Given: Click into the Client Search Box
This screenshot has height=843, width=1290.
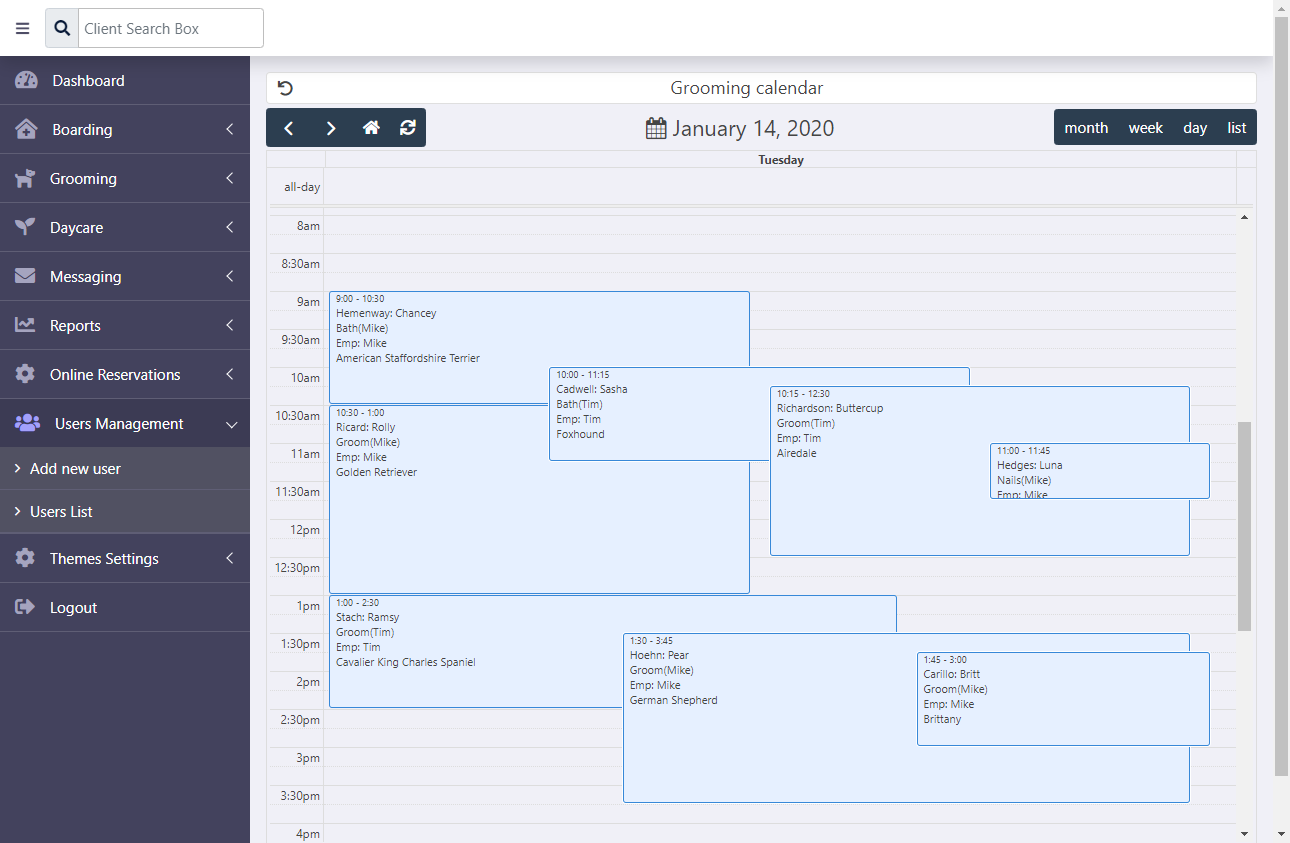Looking at the screenshot, I should [x=171, y=29].
